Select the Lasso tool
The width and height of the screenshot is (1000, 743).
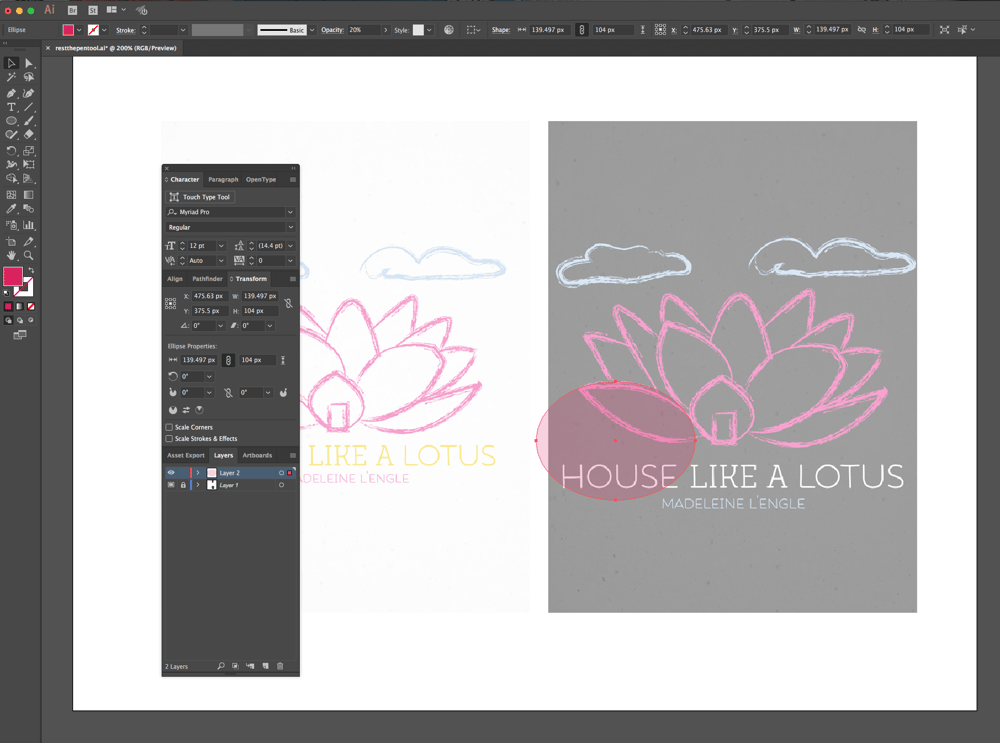click(x=29, y=77)
